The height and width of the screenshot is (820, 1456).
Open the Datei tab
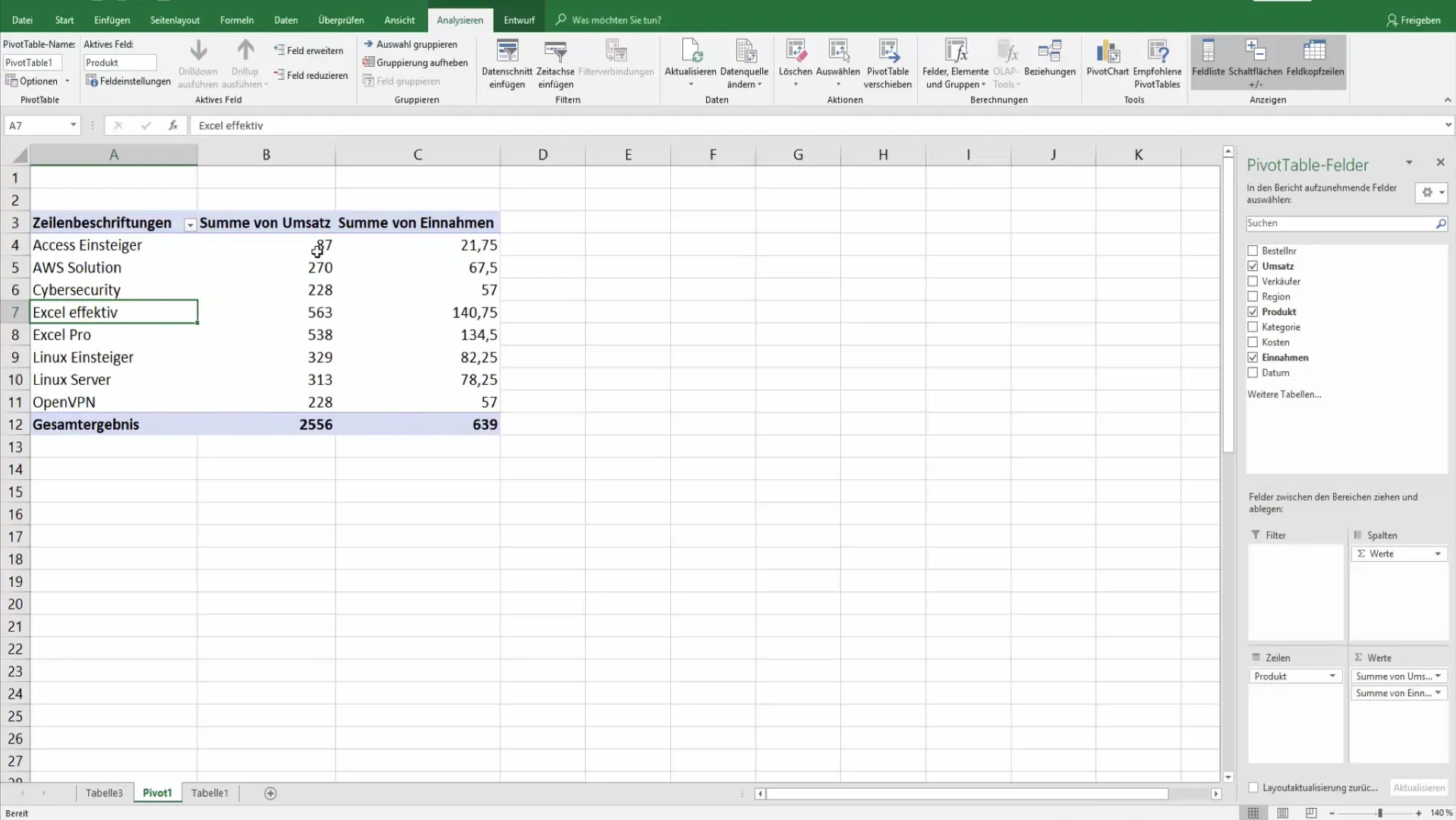tap(22, 20)
